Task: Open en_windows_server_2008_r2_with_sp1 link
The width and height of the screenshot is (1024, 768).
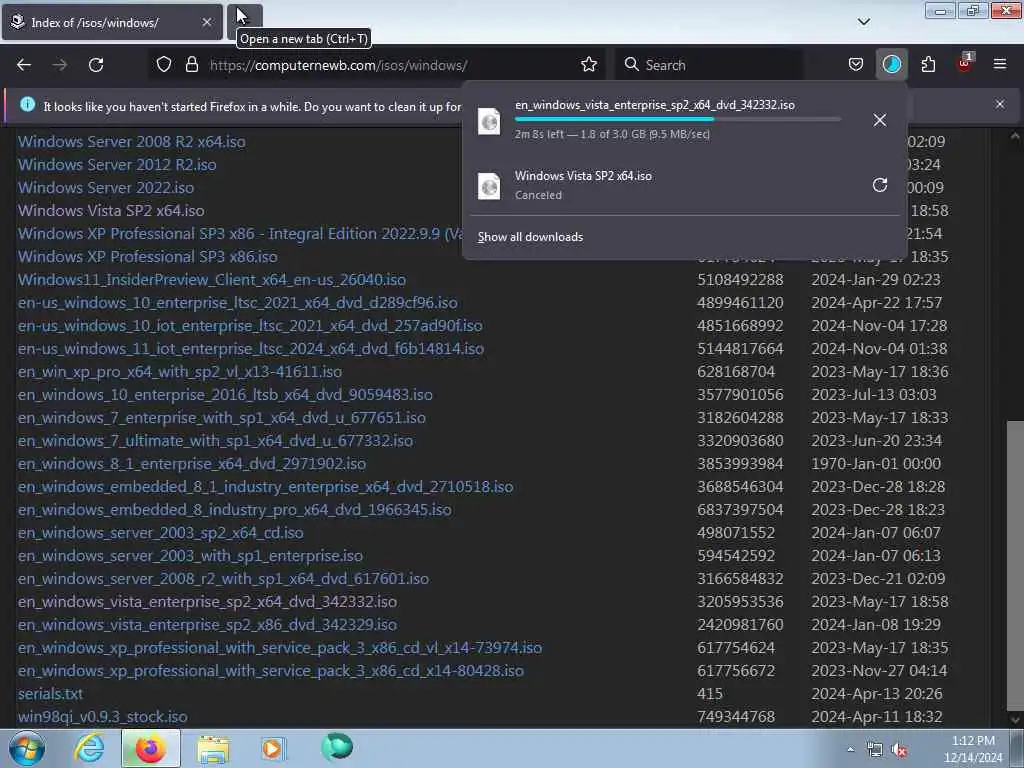Action: (x=223, y=579)
